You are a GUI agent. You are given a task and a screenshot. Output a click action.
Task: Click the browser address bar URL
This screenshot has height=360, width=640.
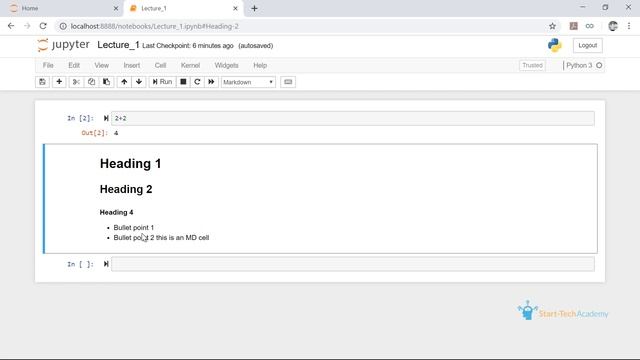[x=155, y=26]
